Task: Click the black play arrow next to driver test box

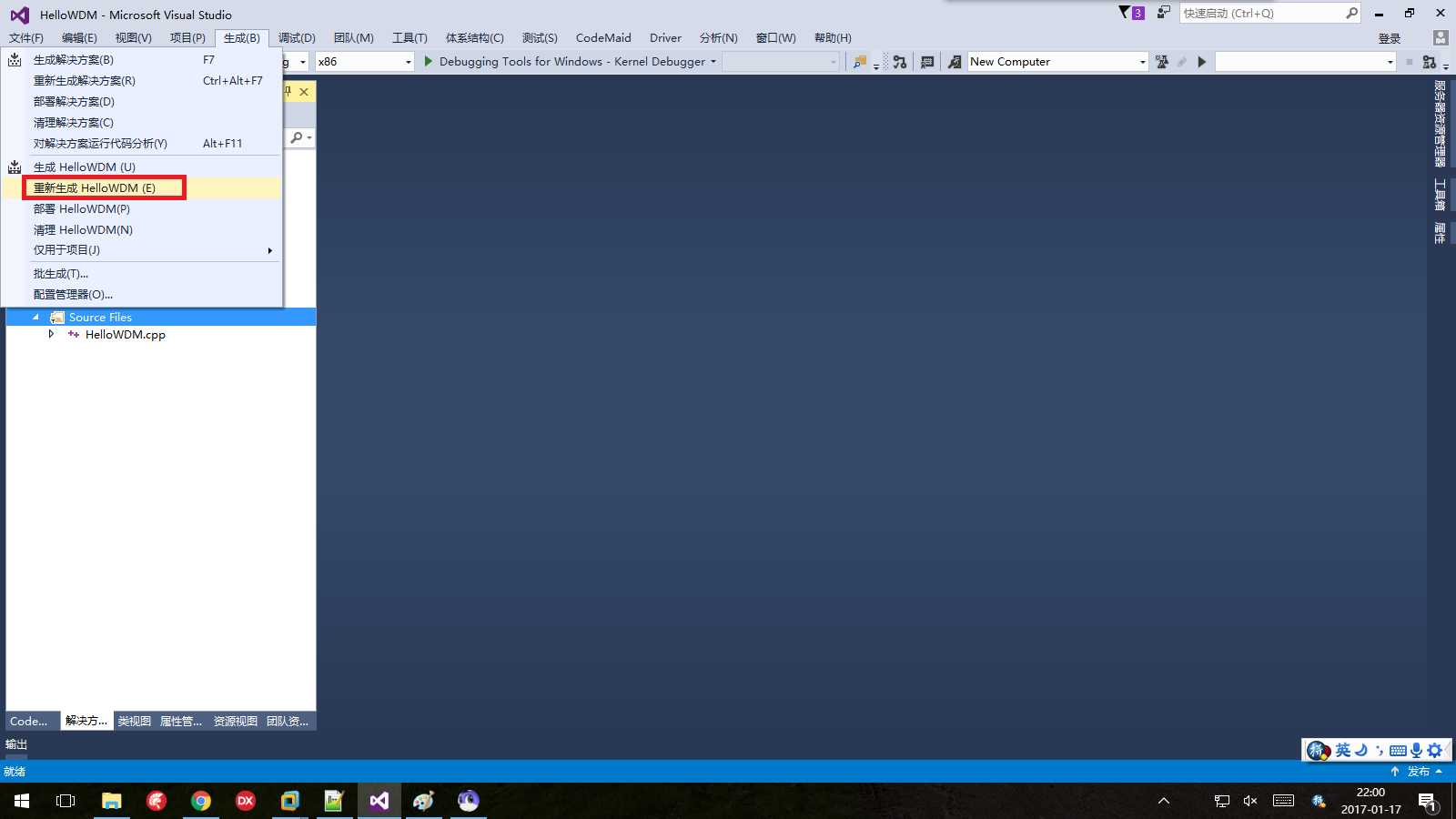Action: point(1202,62)
